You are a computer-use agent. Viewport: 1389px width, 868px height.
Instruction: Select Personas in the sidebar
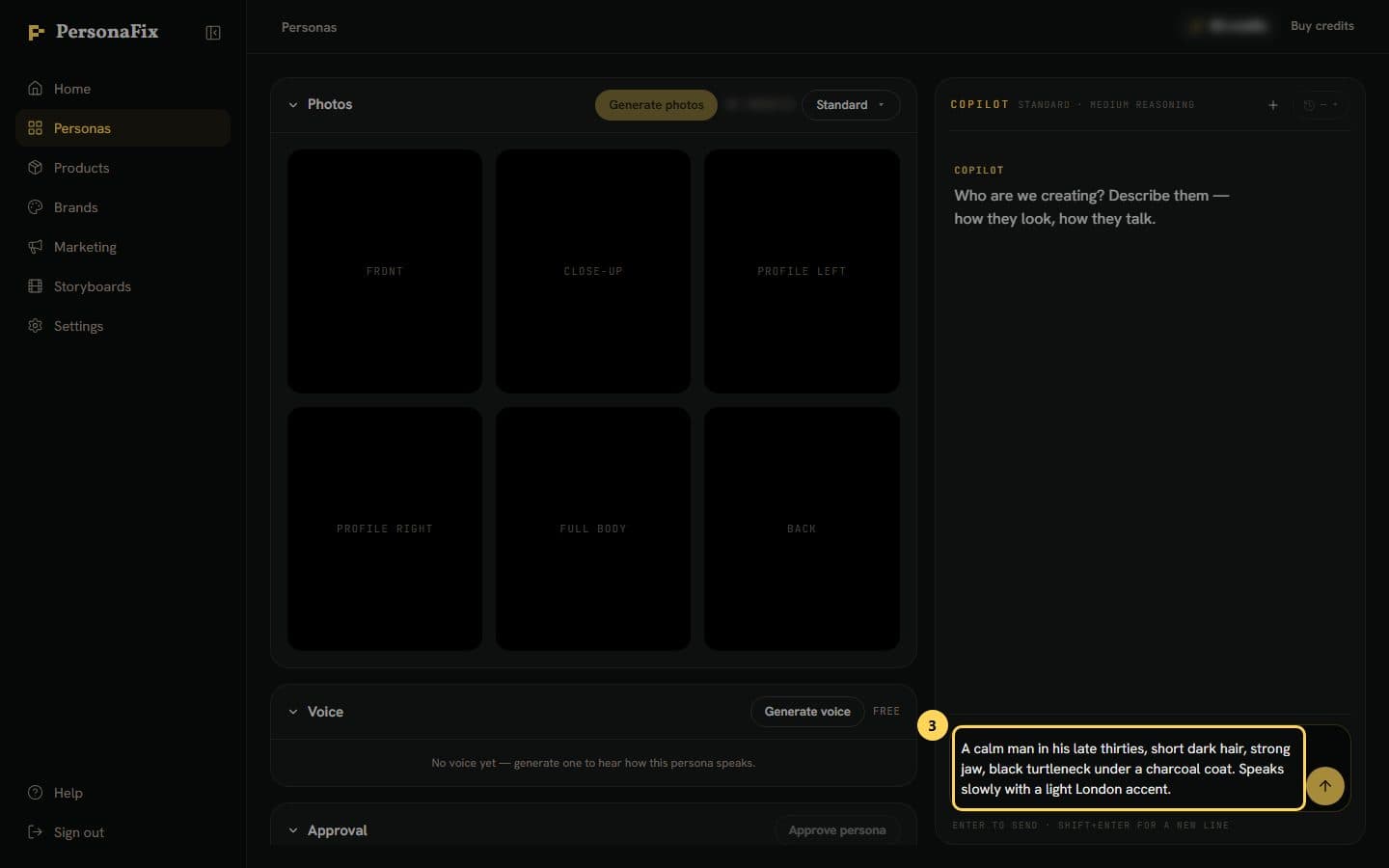coord(123,128)
